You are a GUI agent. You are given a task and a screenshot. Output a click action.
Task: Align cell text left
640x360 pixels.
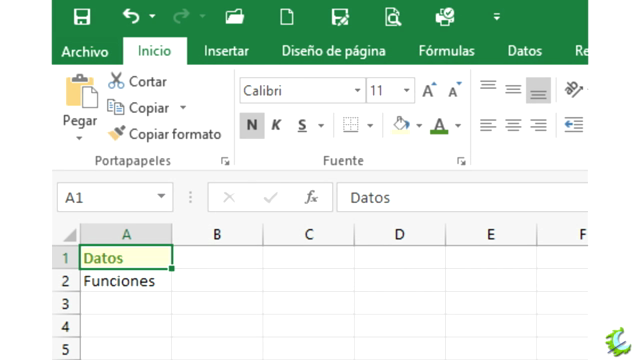tap(488, 125)
